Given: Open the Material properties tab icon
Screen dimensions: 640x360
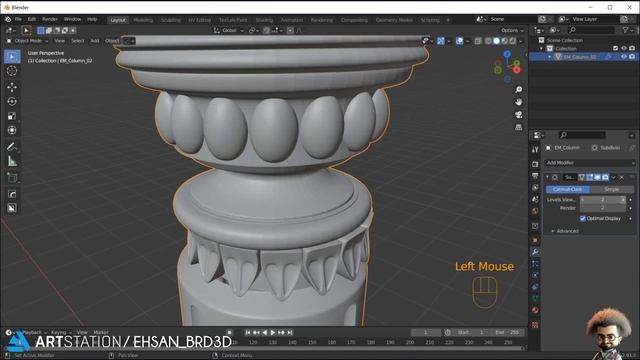Looking at the screenshot, I should tap(535, 310).
